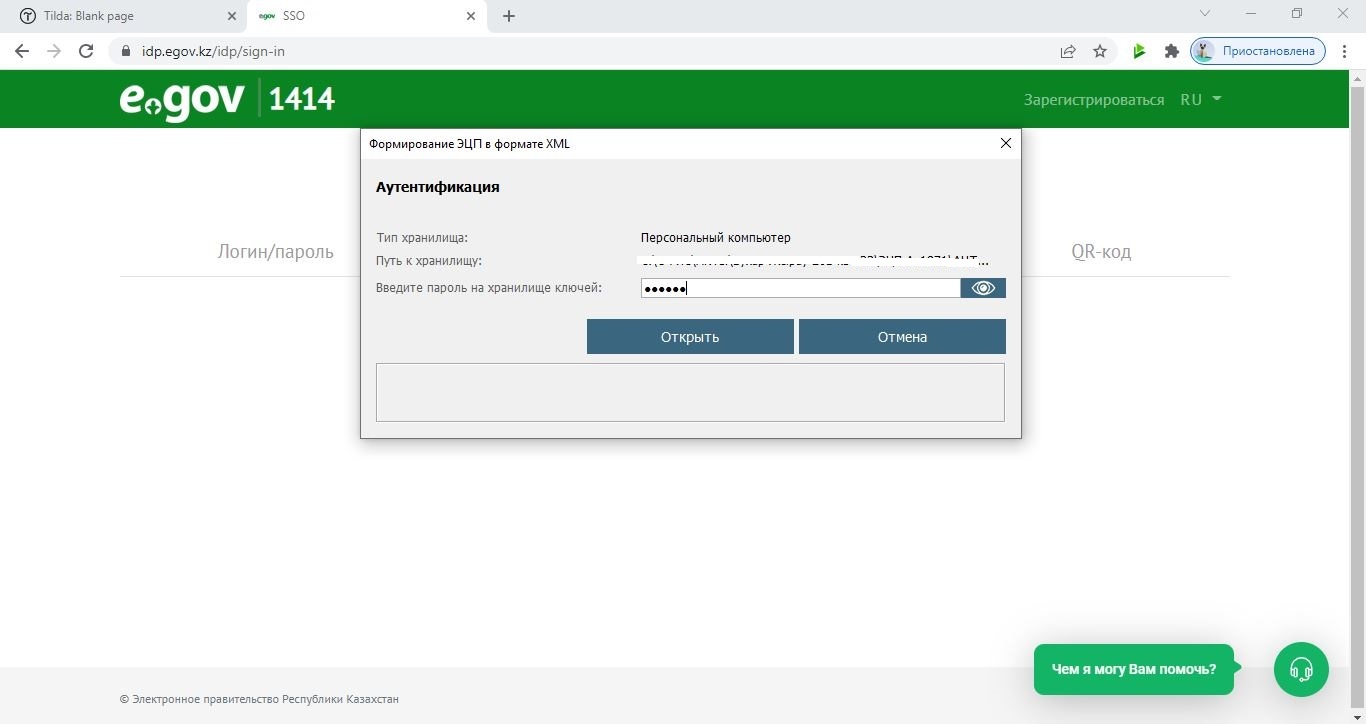1366x724 pixels.
Task: Click the eGov 1414 logo
Action: [227, 99]
